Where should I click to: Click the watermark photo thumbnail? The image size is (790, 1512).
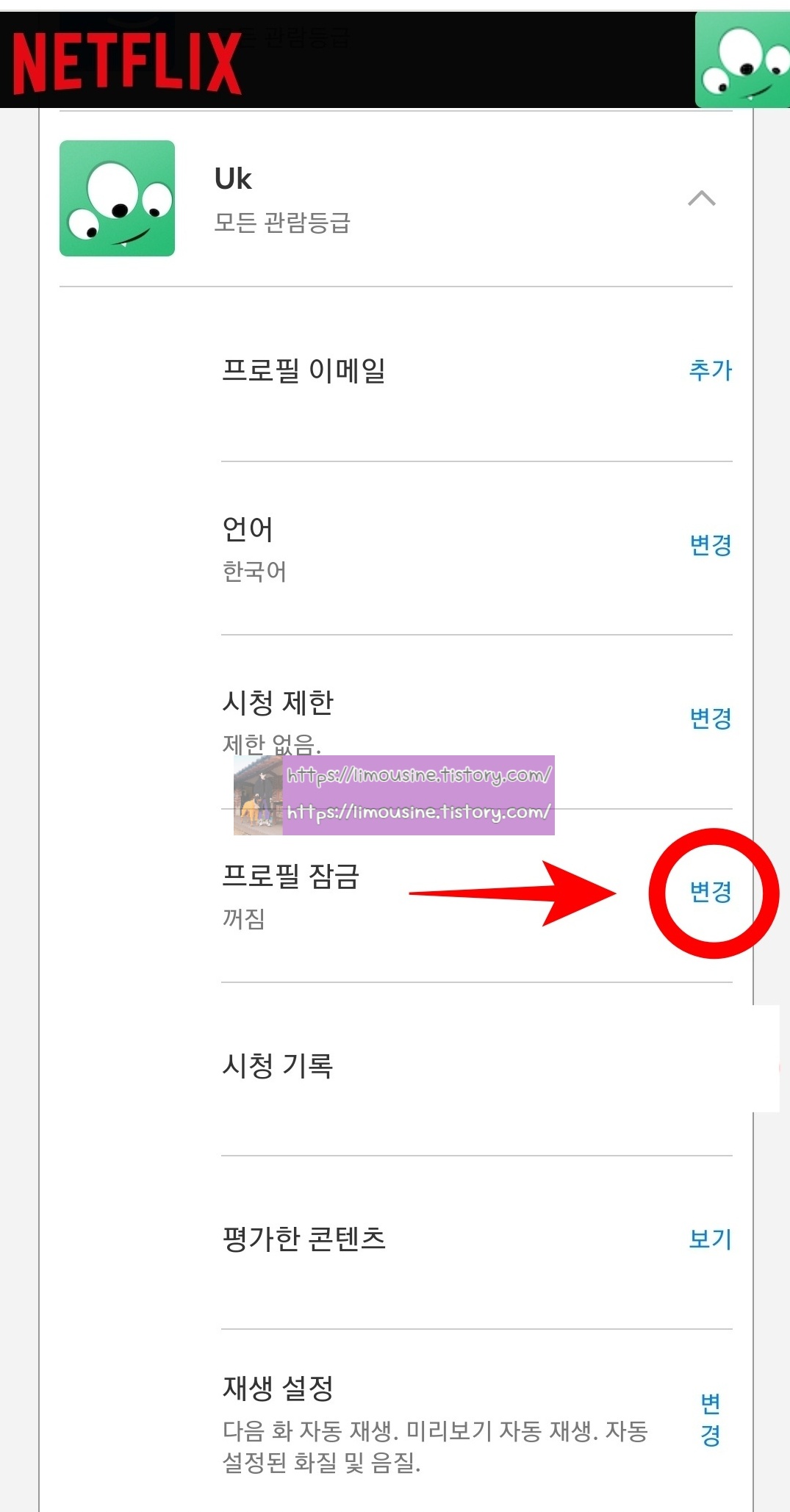[x=258, y=796]
